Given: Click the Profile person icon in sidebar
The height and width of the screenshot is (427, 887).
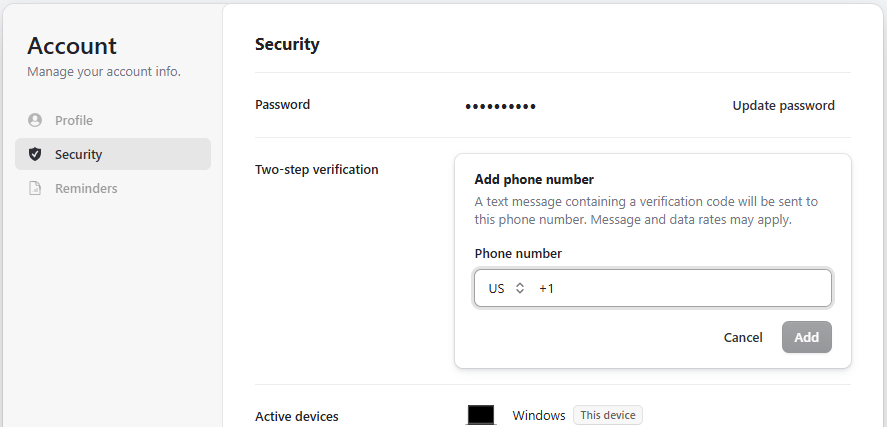Looking at the screenshot, I should click(35, 120).
